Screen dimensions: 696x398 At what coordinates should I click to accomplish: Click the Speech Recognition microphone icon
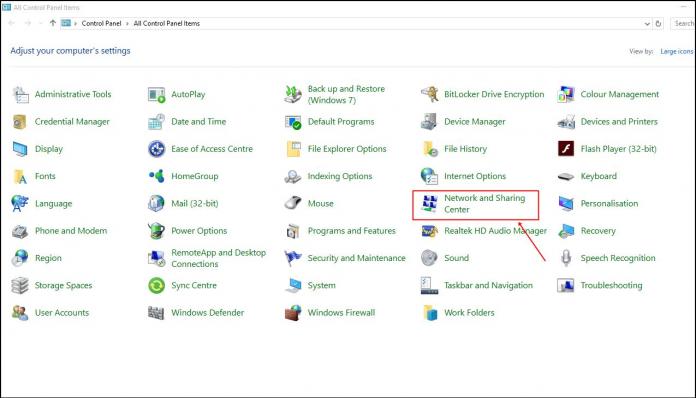566,258
